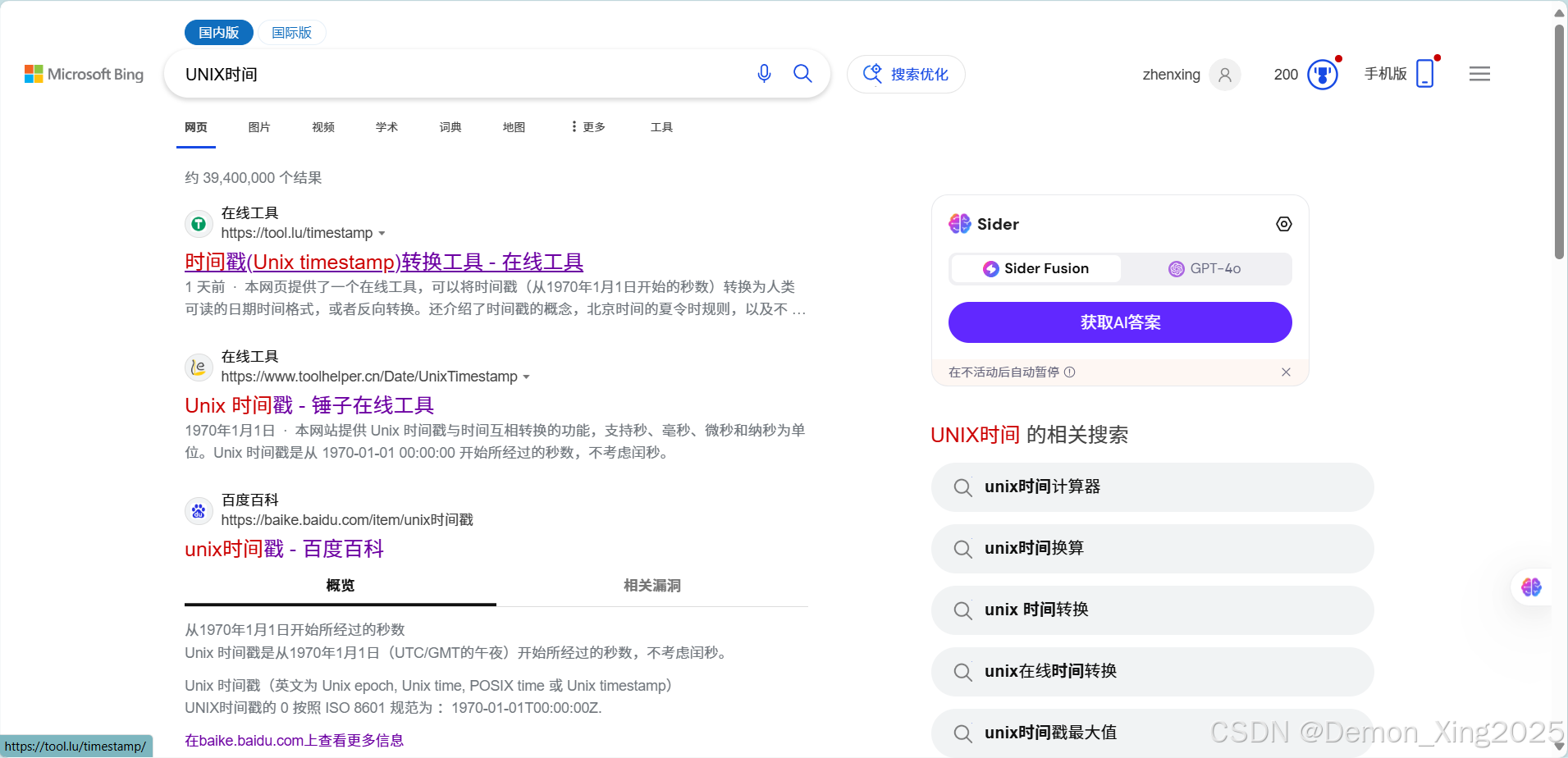Click the Sider brain logo icon

pyautogui.click(x=960, y=224)
